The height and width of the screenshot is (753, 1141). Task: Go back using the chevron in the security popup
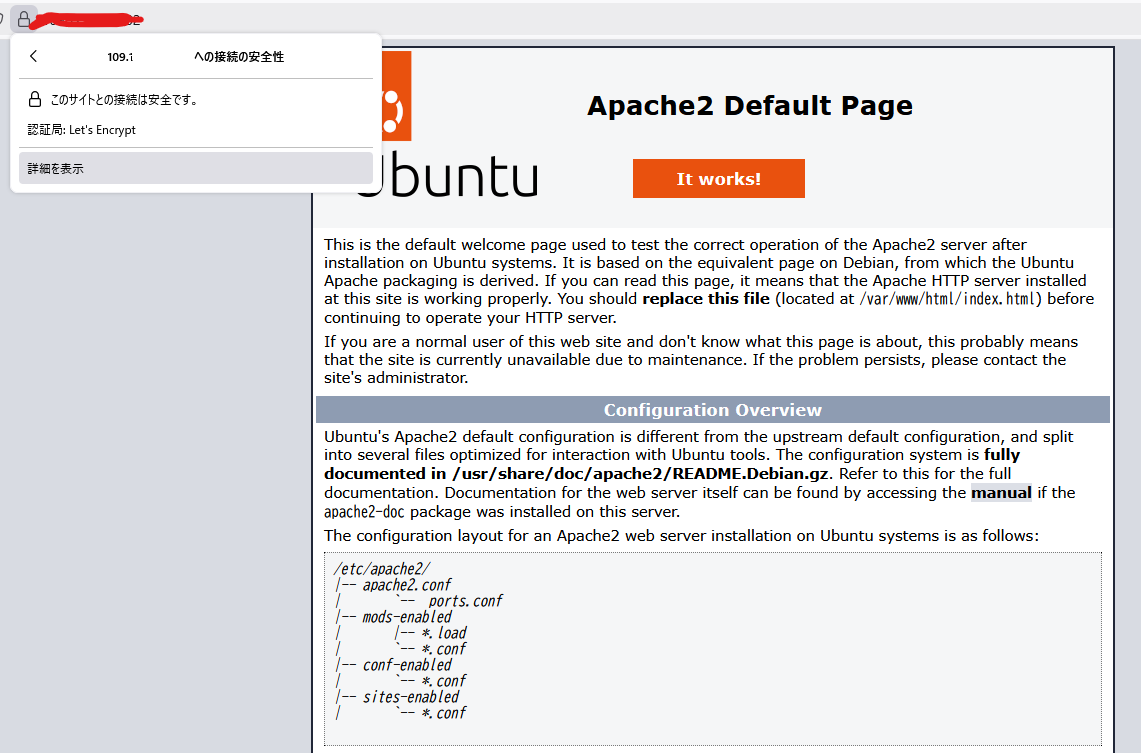point(33,57)
